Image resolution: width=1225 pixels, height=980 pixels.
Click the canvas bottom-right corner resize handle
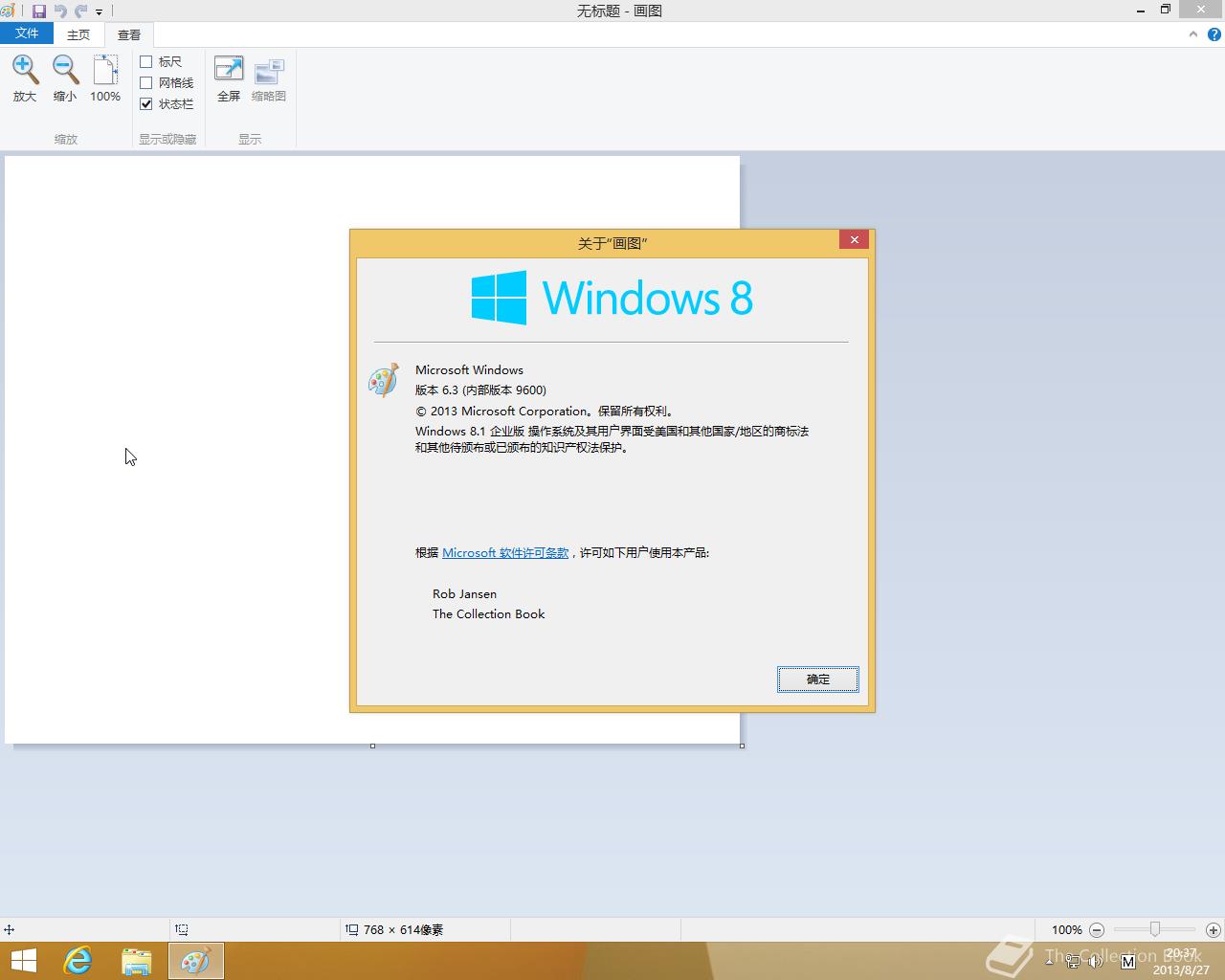(x=742, y=746)
